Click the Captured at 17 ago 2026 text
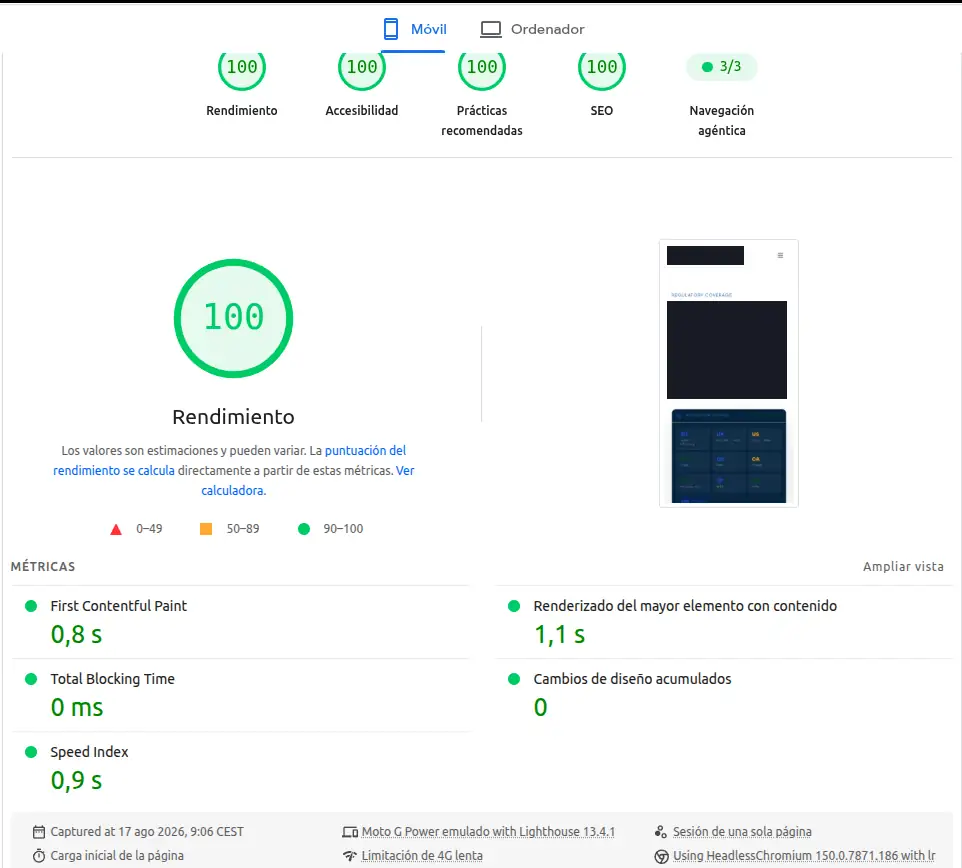Viewport: 962px width, 868px height. tap(147, 832)
